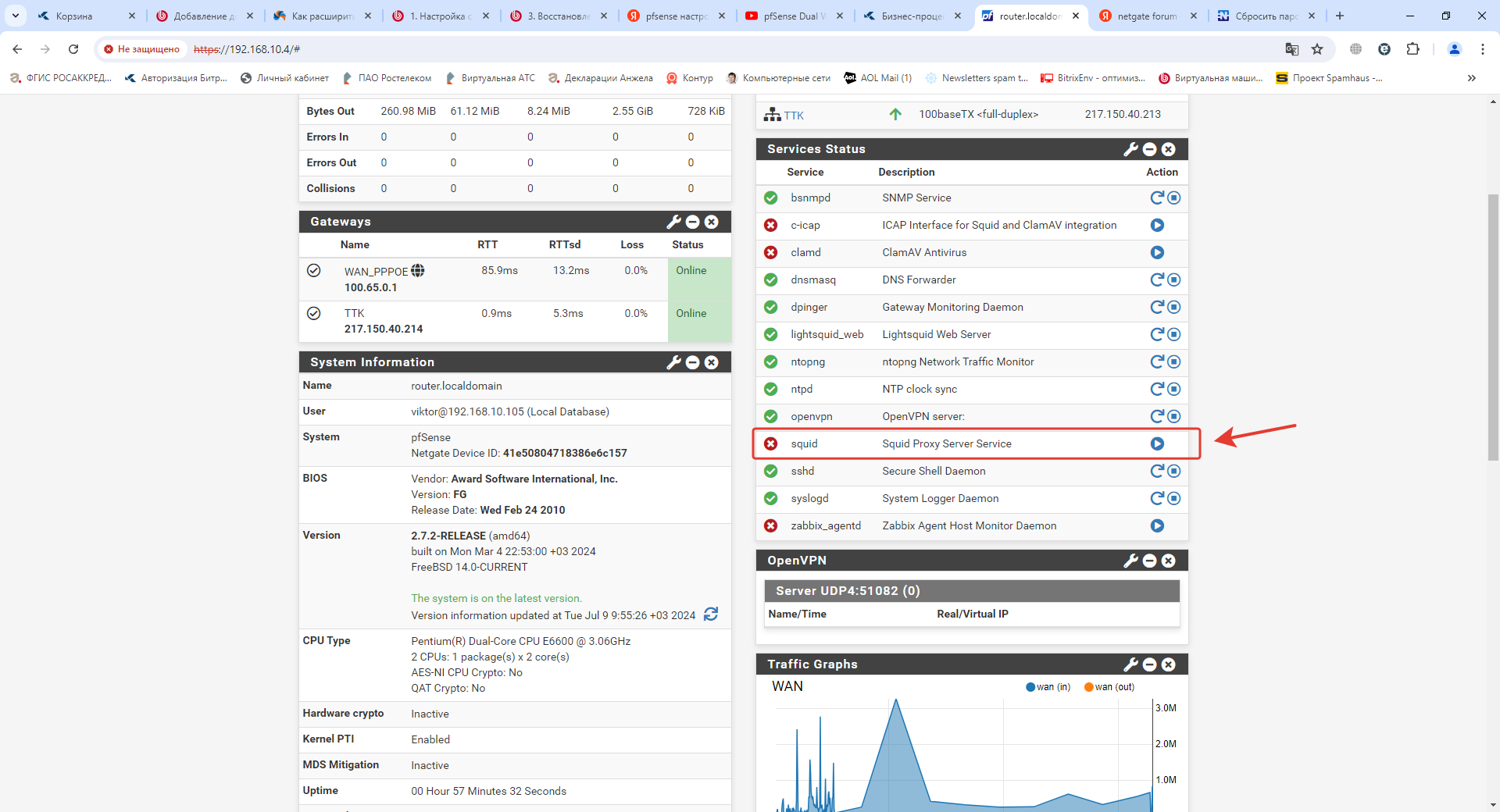Close the Gateways widget

711,222
